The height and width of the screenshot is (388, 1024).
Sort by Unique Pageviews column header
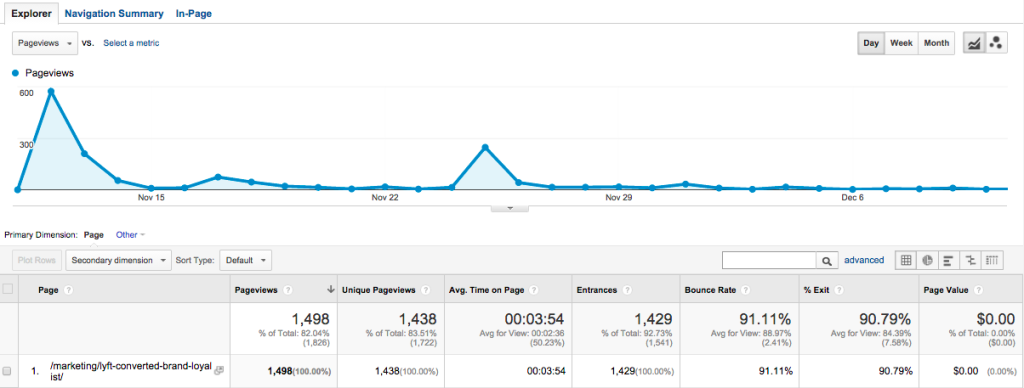(380, 290)
